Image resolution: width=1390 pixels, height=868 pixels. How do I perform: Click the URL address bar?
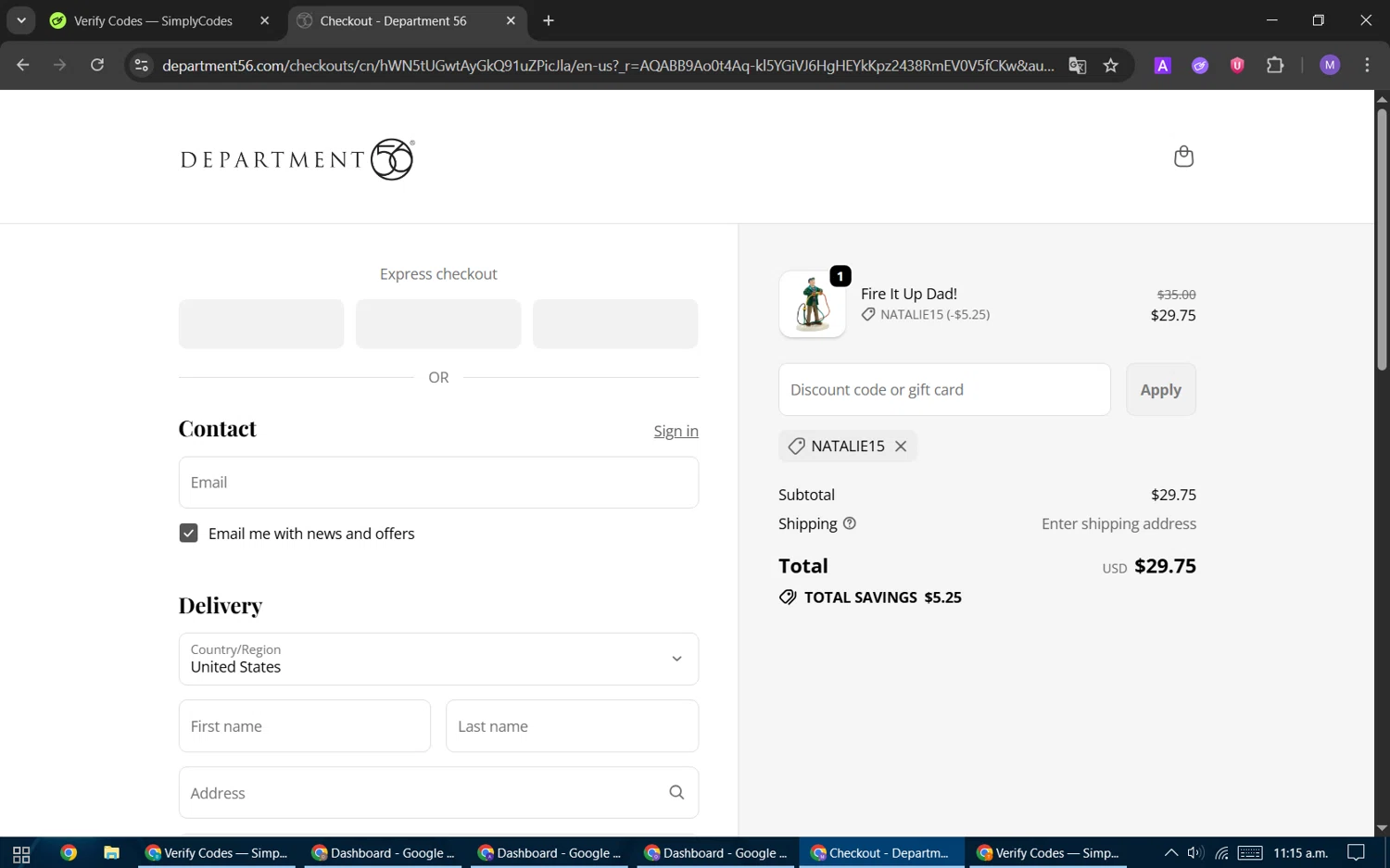(608, 65)
